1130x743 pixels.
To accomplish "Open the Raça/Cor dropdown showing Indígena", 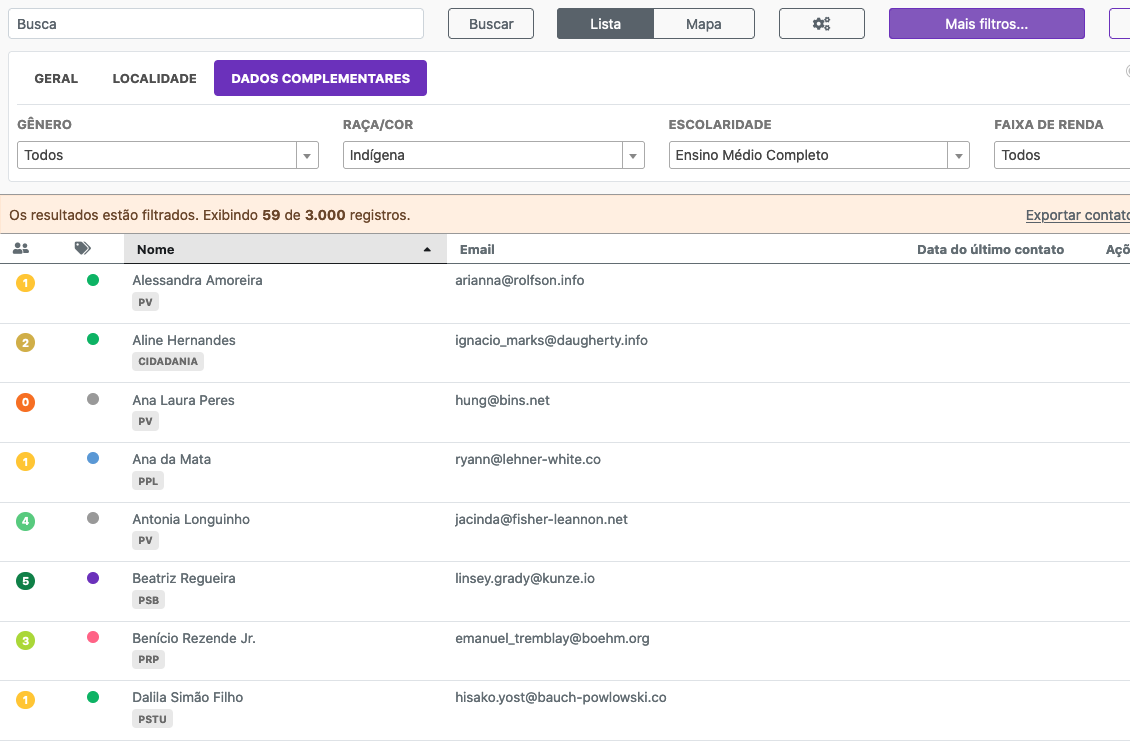I will pos(493,155).
